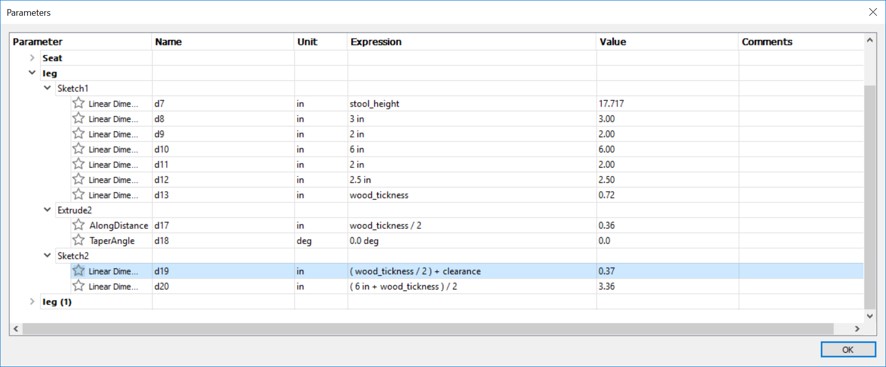Image resolution: width=886 pixels, height=367 pixels.
Task: Toggle the favorite star for d19
Action: coord(79,271)
